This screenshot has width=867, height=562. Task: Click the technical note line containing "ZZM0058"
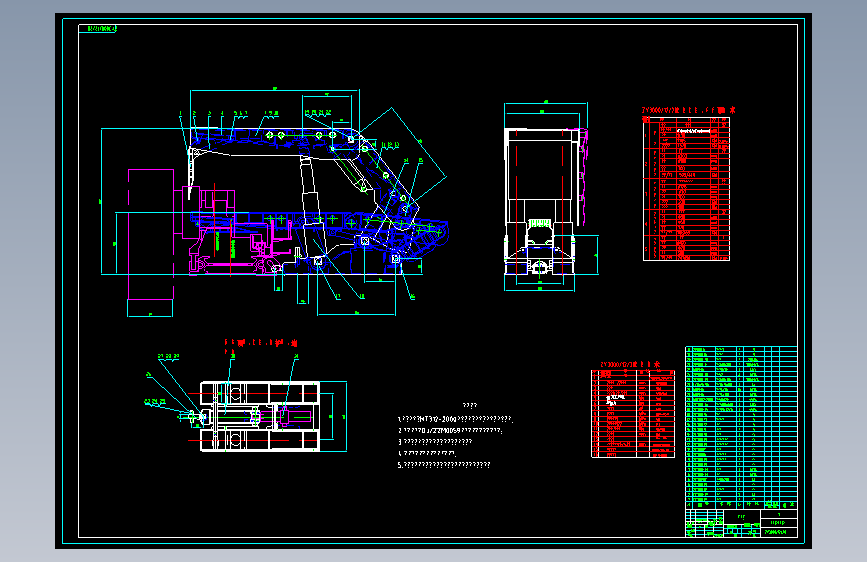(x=450, y=430)
